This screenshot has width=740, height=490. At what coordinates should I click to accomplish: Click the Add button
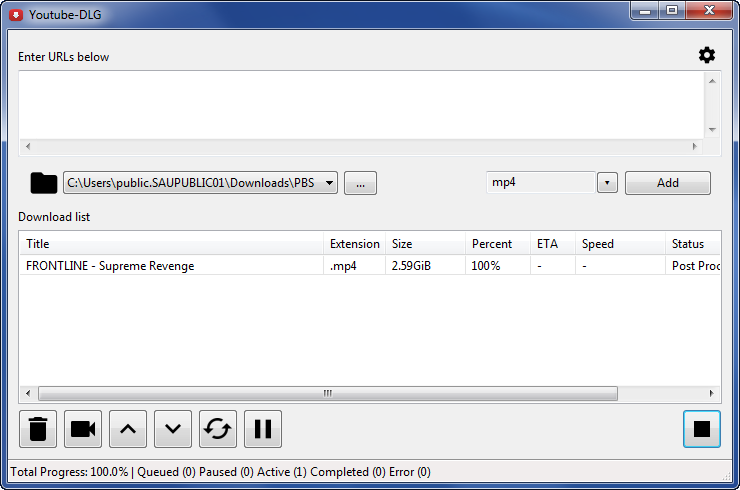point(668,183)
